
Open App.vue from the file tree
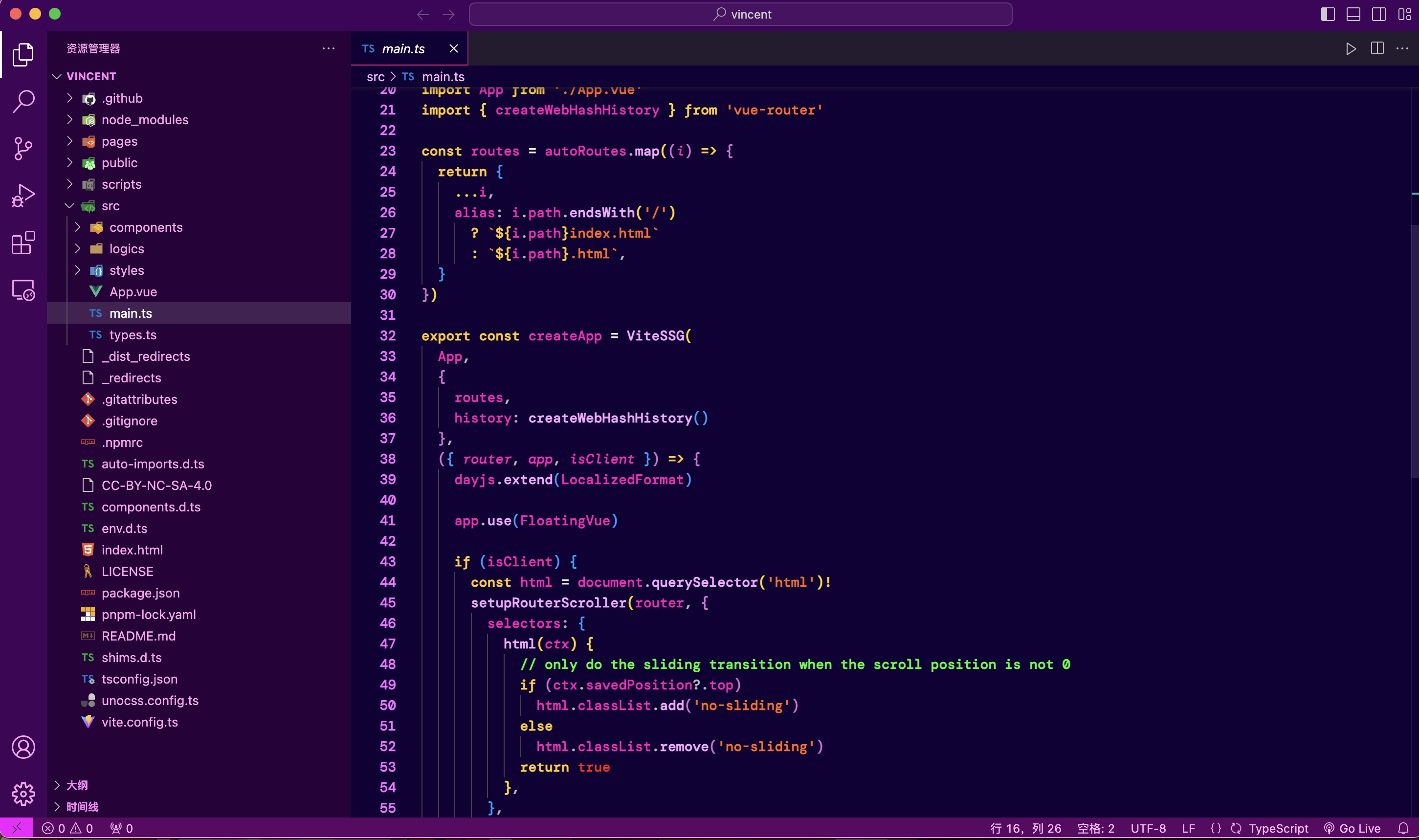click(133, 292)
